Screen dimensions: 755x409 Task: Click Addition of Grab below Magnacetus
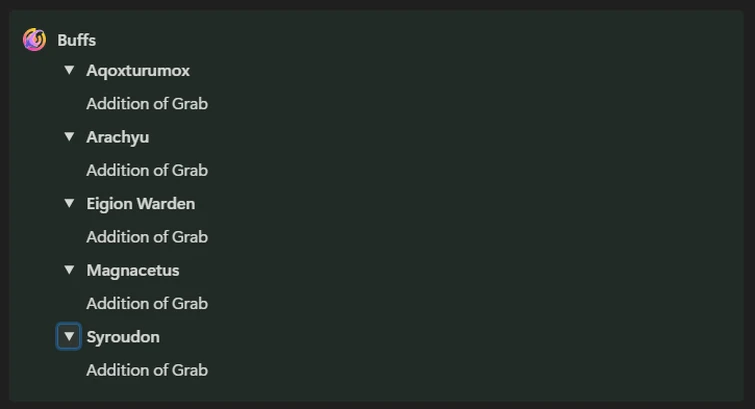coord(146,304)
